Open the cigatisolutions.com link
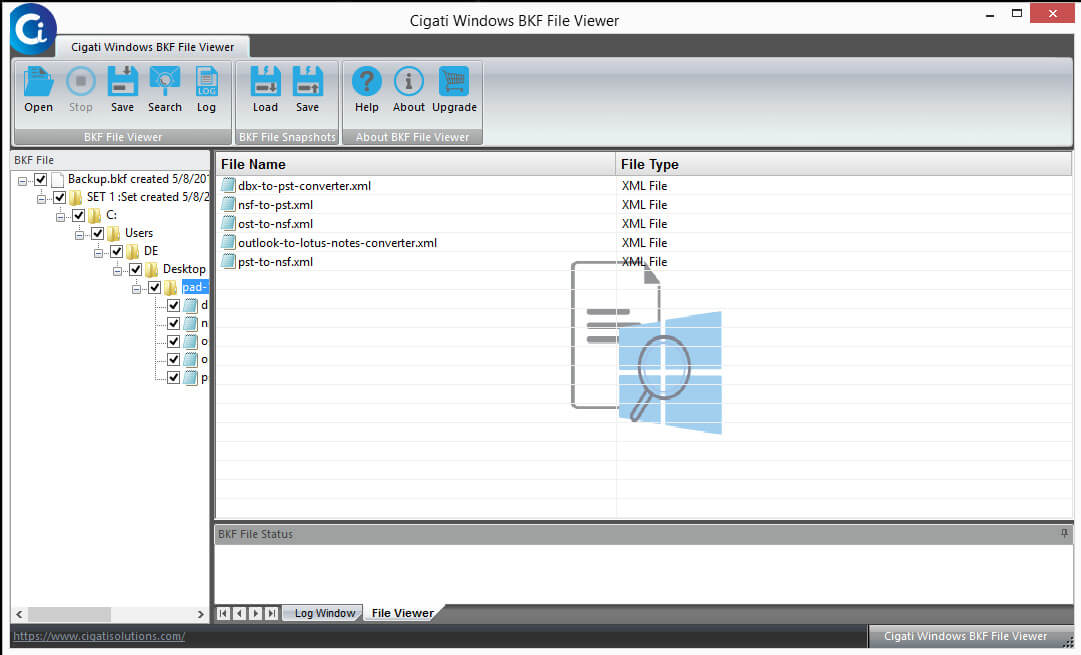 [99, 636]
